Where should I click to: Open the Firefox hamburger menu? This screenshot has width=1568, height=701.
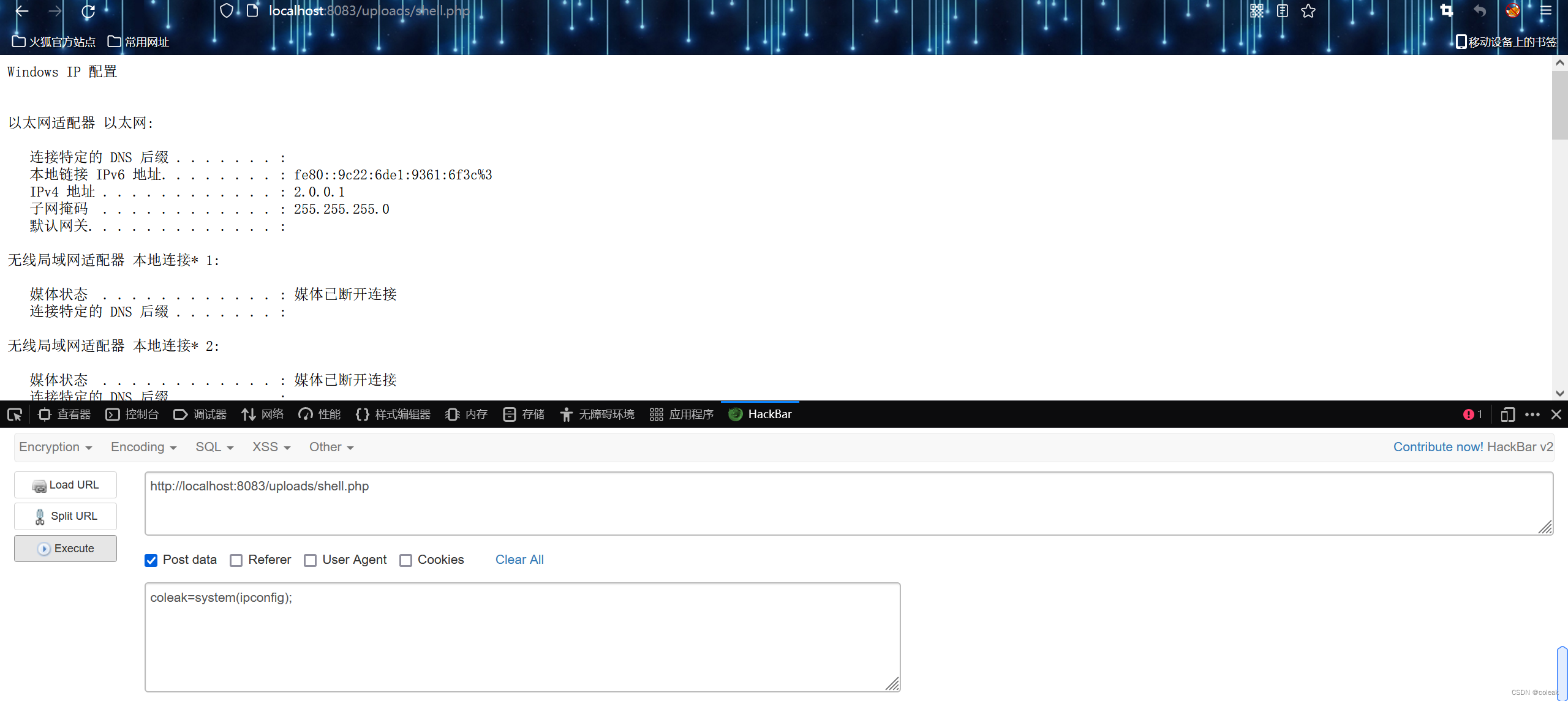1546,11
